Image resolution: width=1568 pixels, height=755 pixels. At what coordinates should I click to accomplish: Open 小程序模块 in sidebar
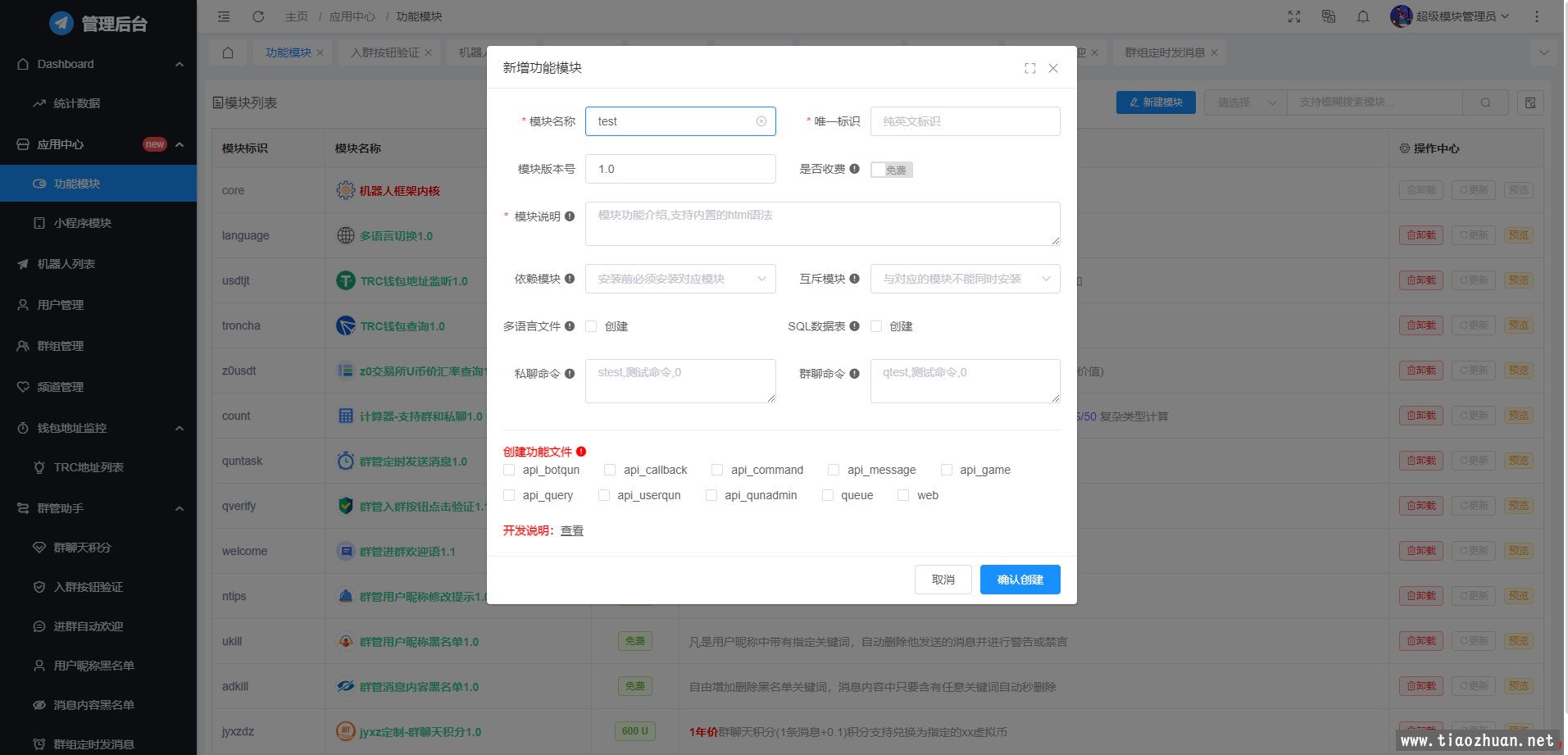(98, 223)
